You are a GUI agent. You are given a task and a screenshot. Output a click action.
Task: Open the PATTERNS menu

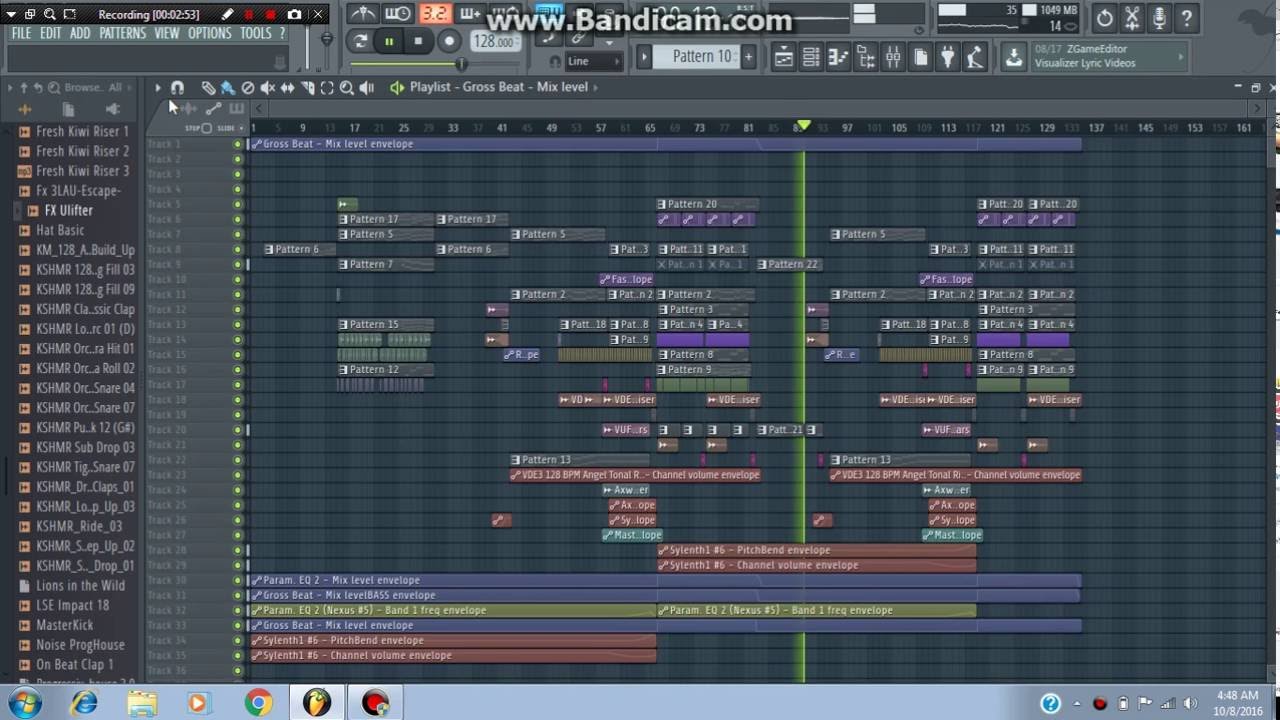tap(123, 32)
